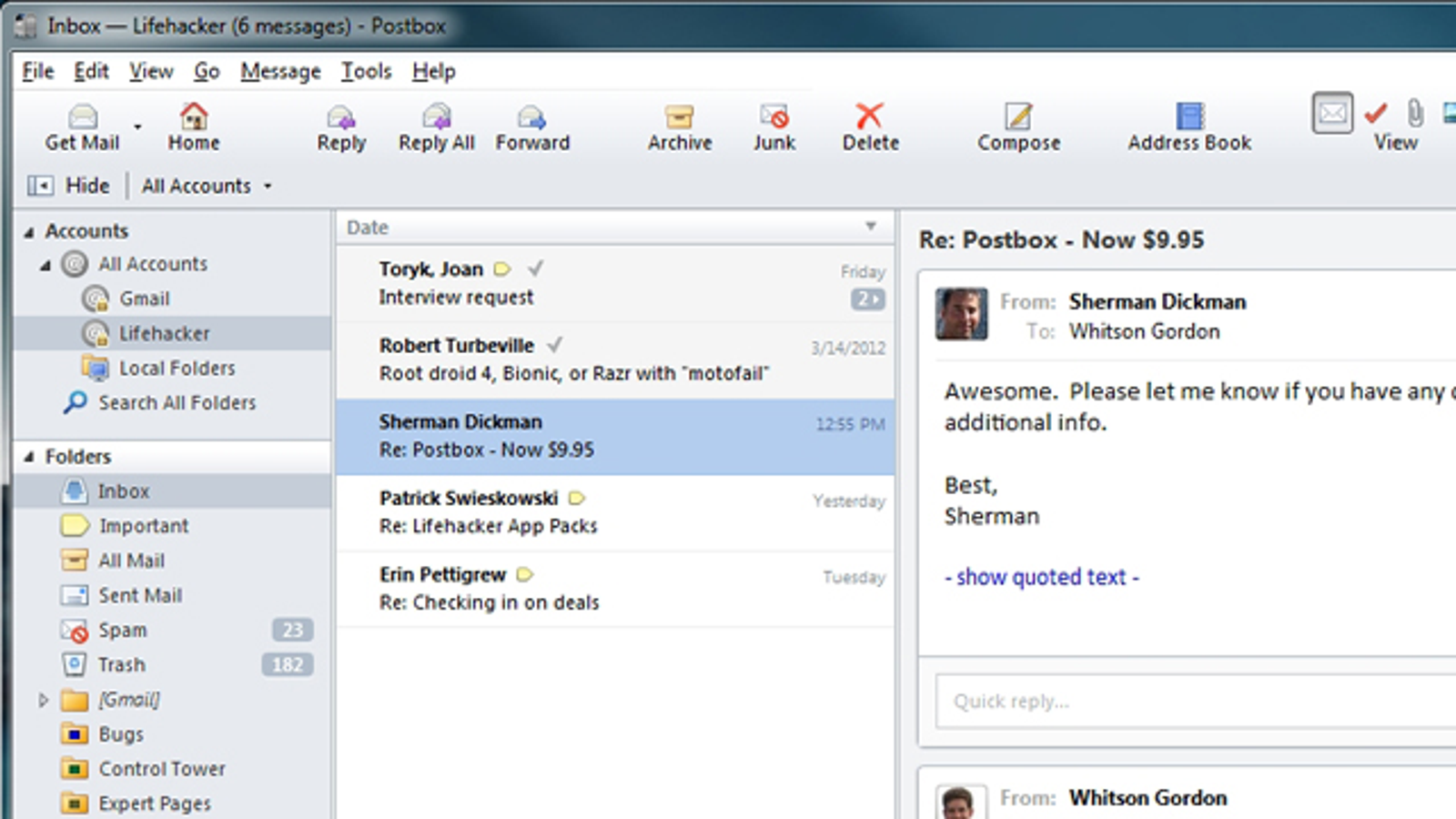The width and height of the screenshot is (1456, 819).
Task: Collapse the All Accounts tree node
Action: click(45, 265)
